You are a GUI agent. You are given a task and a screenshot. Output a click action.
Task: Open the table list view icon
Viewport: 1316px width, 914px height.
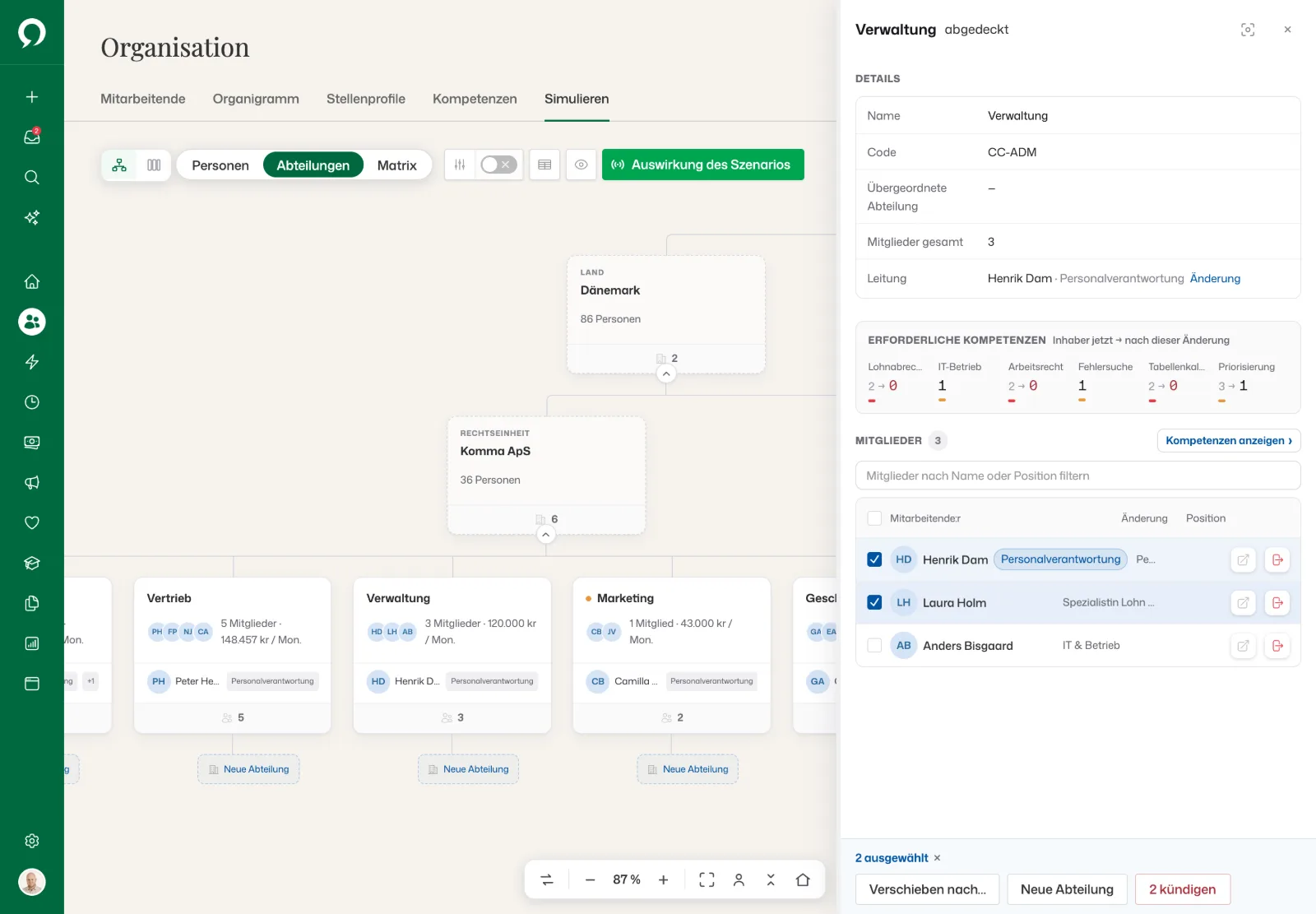[544, 165]
